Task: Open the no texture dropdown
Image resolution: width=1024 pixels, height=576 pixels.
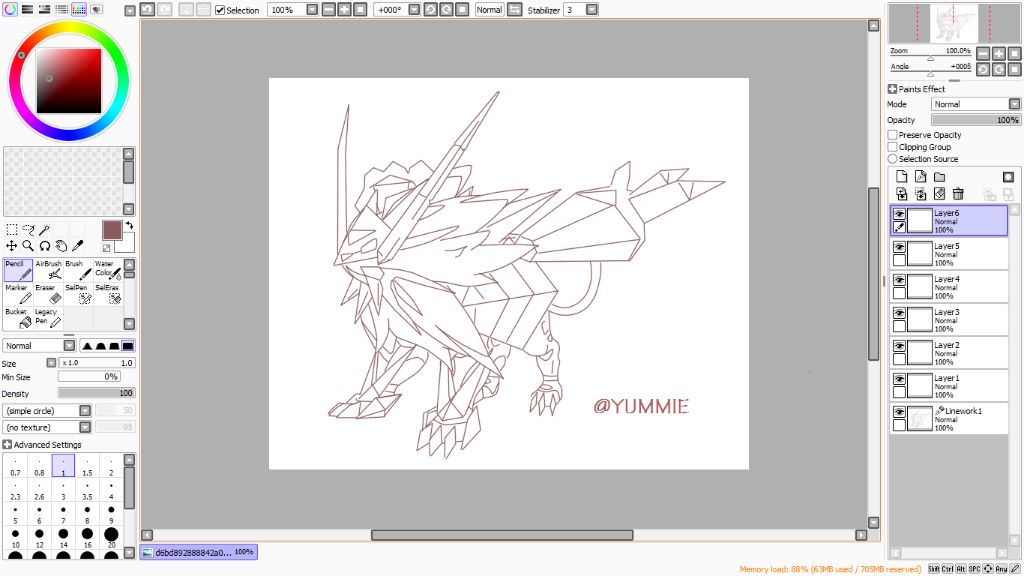Action: click(85, 427)
